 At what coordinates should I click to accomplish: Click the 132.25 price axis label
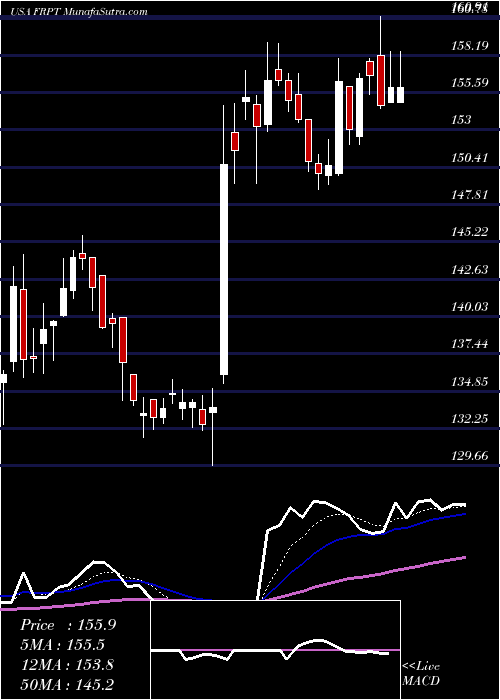pos(470,418)
